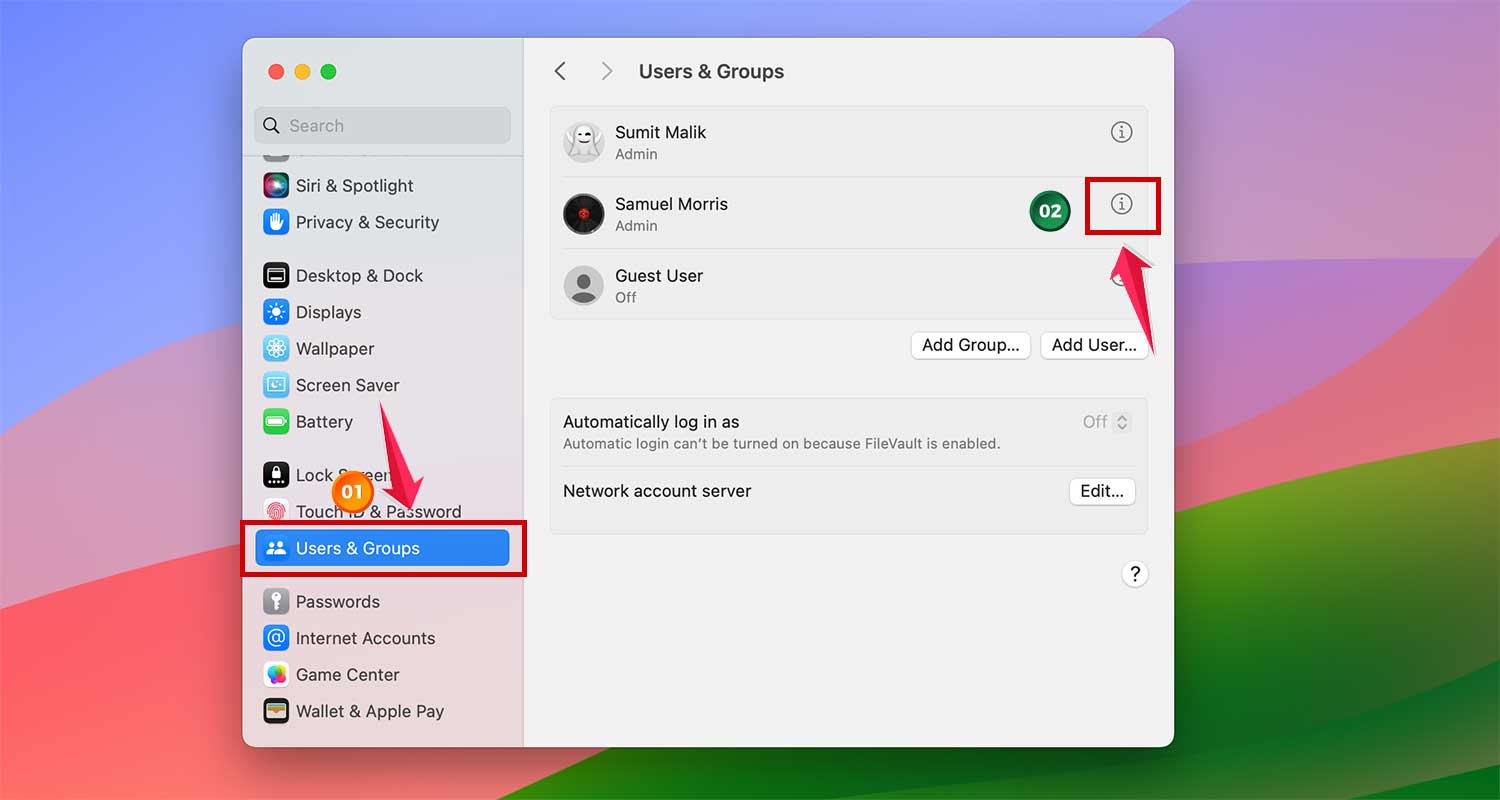Select the Game Center icon

click(x=345, y=674)
